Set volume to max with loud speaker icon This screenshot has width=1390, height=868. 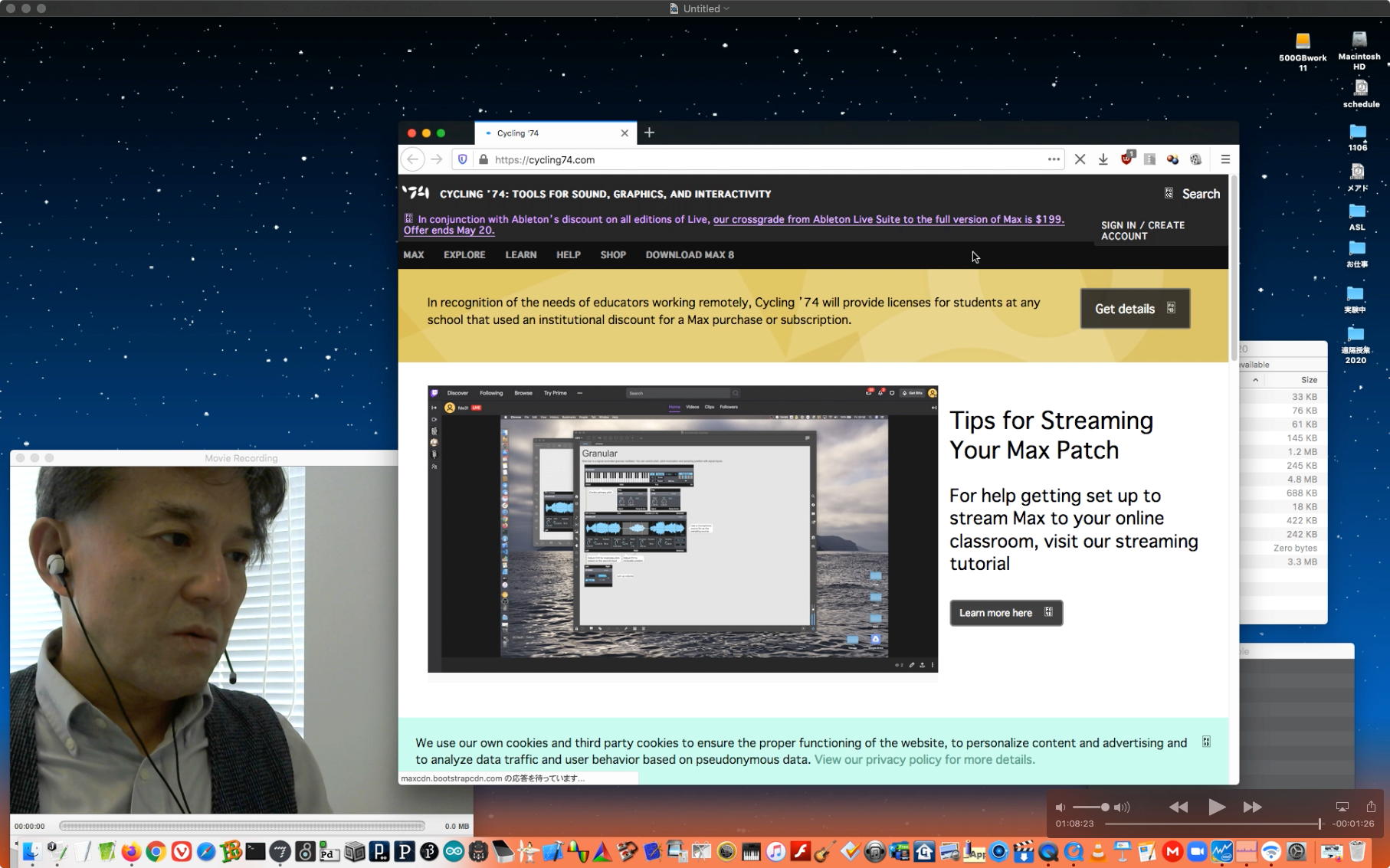click(x=1122, y=807)
